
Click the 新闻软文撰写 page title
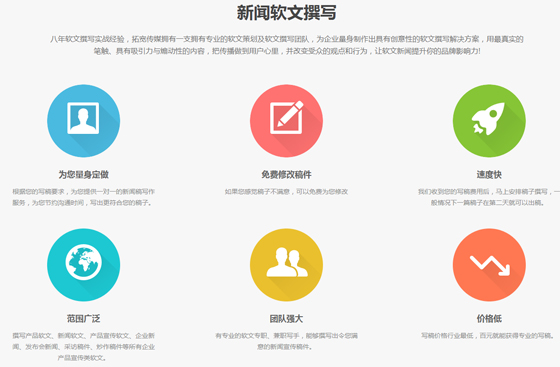click(286, 12)
